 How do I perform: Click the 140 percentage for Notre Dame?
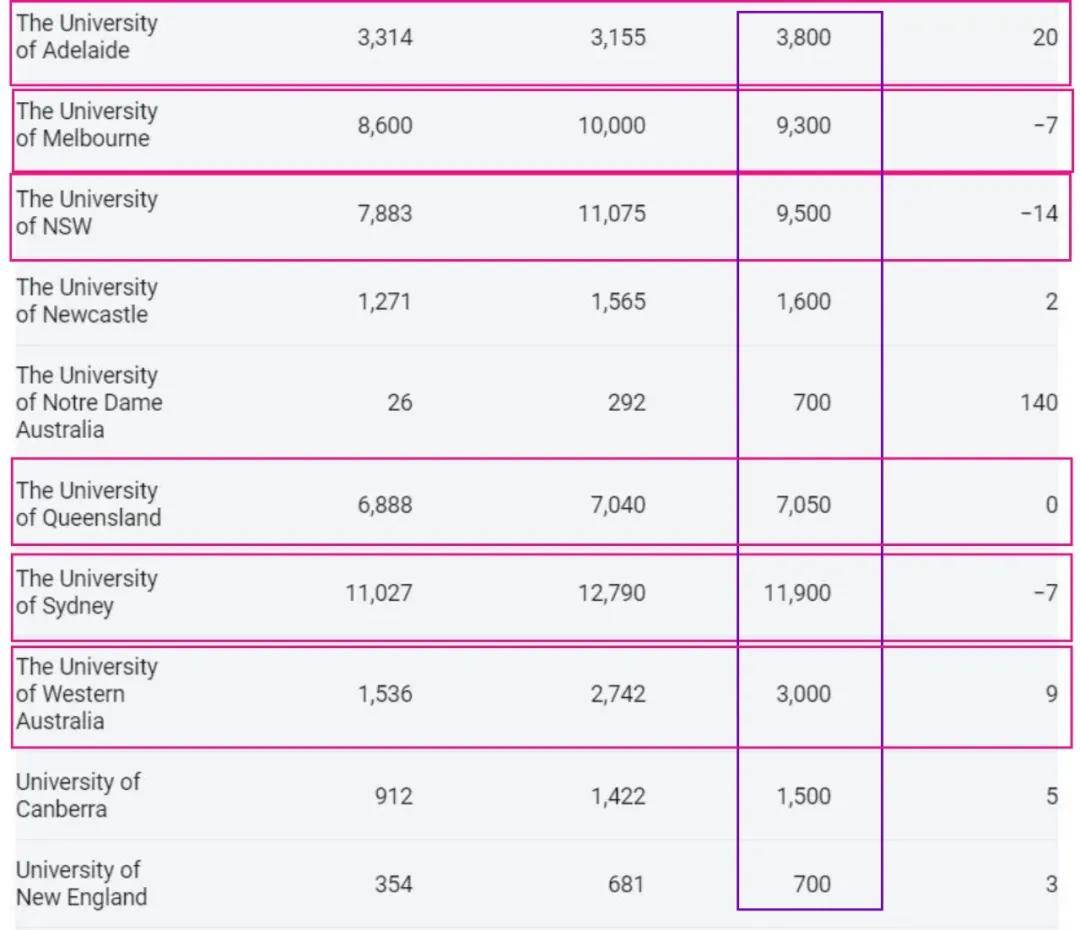coord(1039,402)
